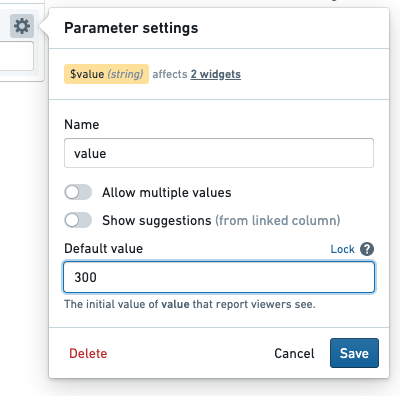Click the Parameter settings heading

tap(131, 28)
